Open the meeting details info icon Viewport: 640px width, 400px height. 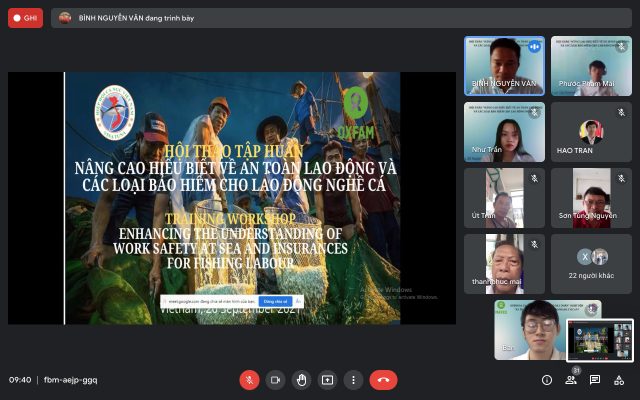click(x=547, y=380)
